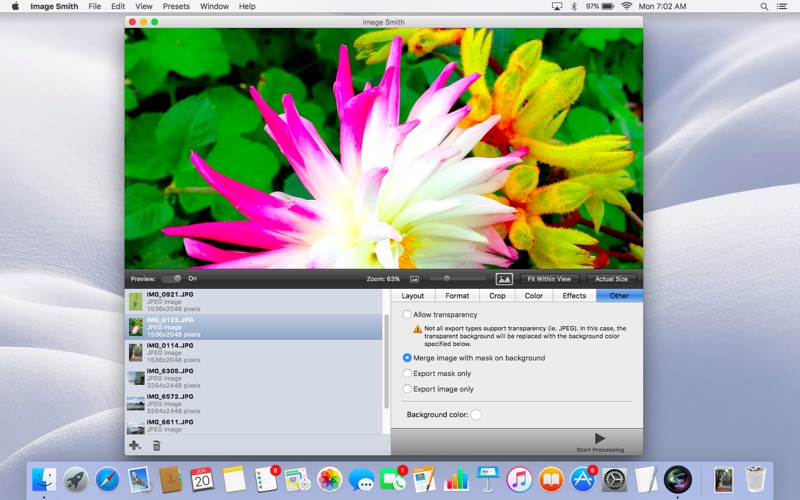Open Calendar from the dock
Screen dimensions: 800x500
202,480
